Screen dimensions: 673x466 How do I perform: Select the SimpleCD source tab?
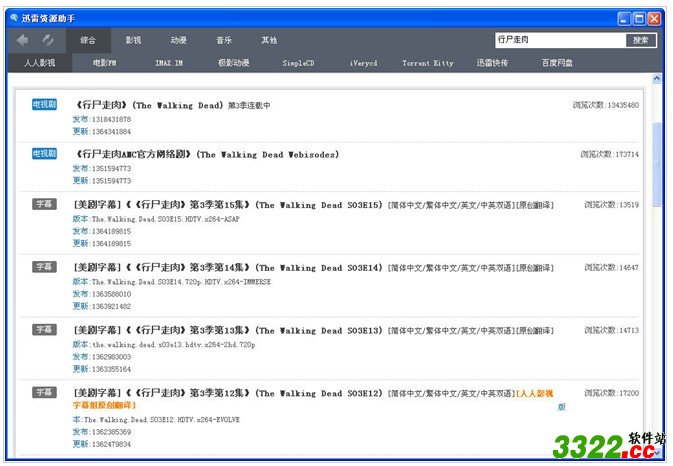click(298, 63)
